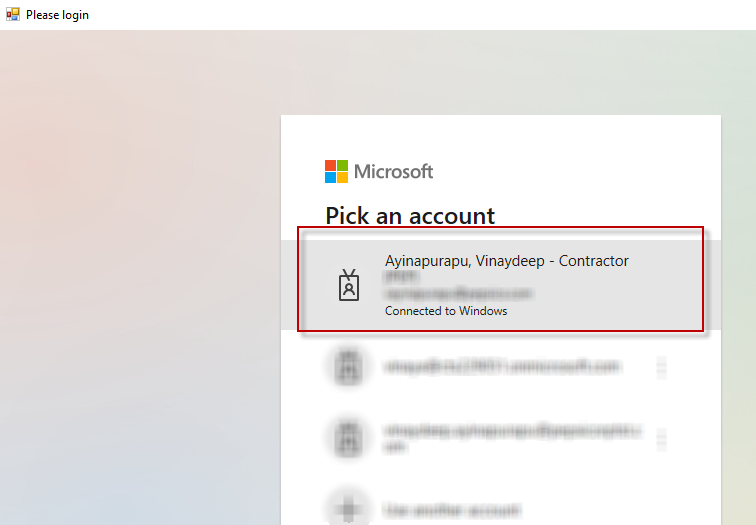This screenshot has width=756, height=525.
Task: Click the Pick an account heading
Action: [x=410, y=216]
